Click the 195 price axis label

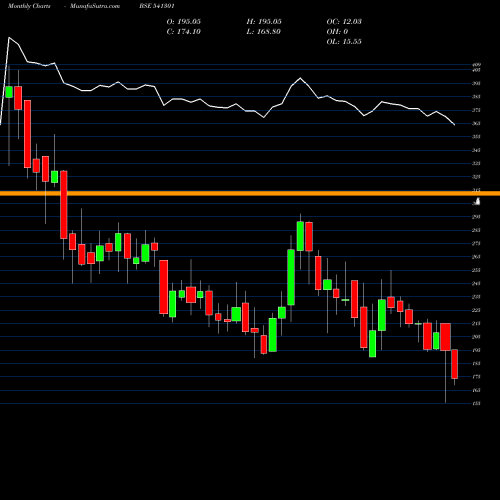coord(477,350)
